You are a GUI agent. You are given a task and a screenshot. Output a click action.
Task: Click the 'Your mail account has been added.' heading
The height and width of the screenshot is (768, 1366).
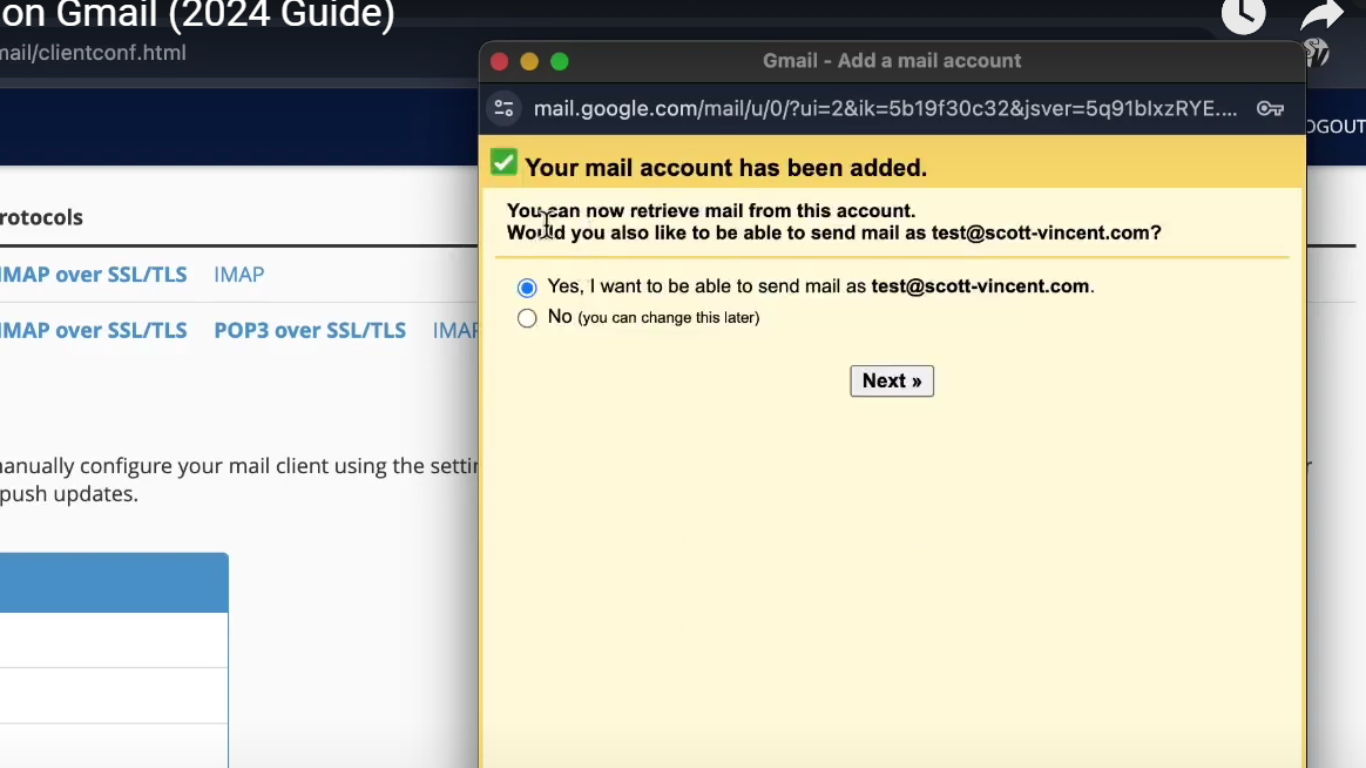(726, 168)
